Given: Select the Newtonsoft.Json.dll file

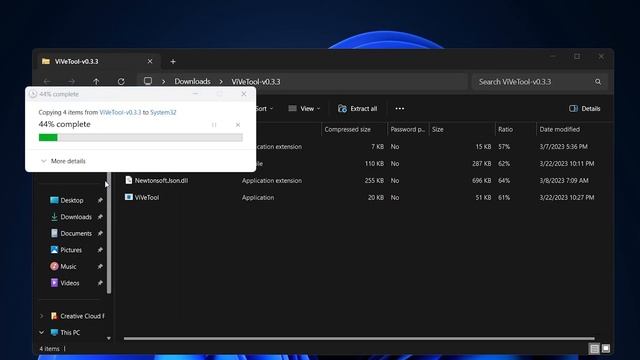Looking at the screenshot, I should pyautogui.click(x=161, y=180).
